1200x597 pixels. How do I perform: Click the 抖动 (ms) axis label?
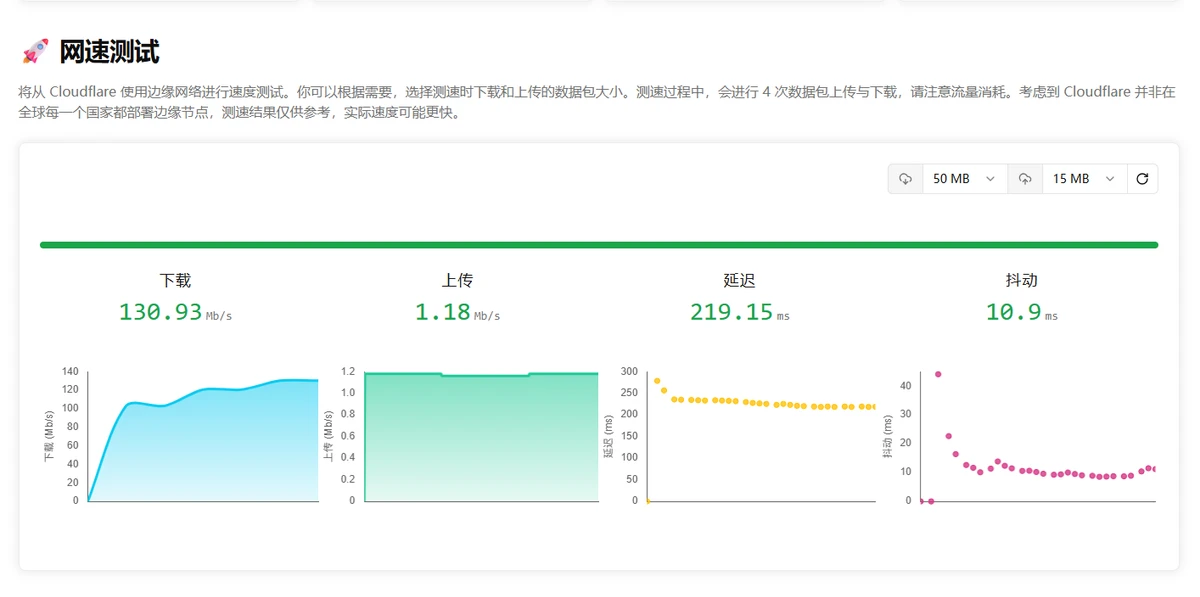click(885, 436)
